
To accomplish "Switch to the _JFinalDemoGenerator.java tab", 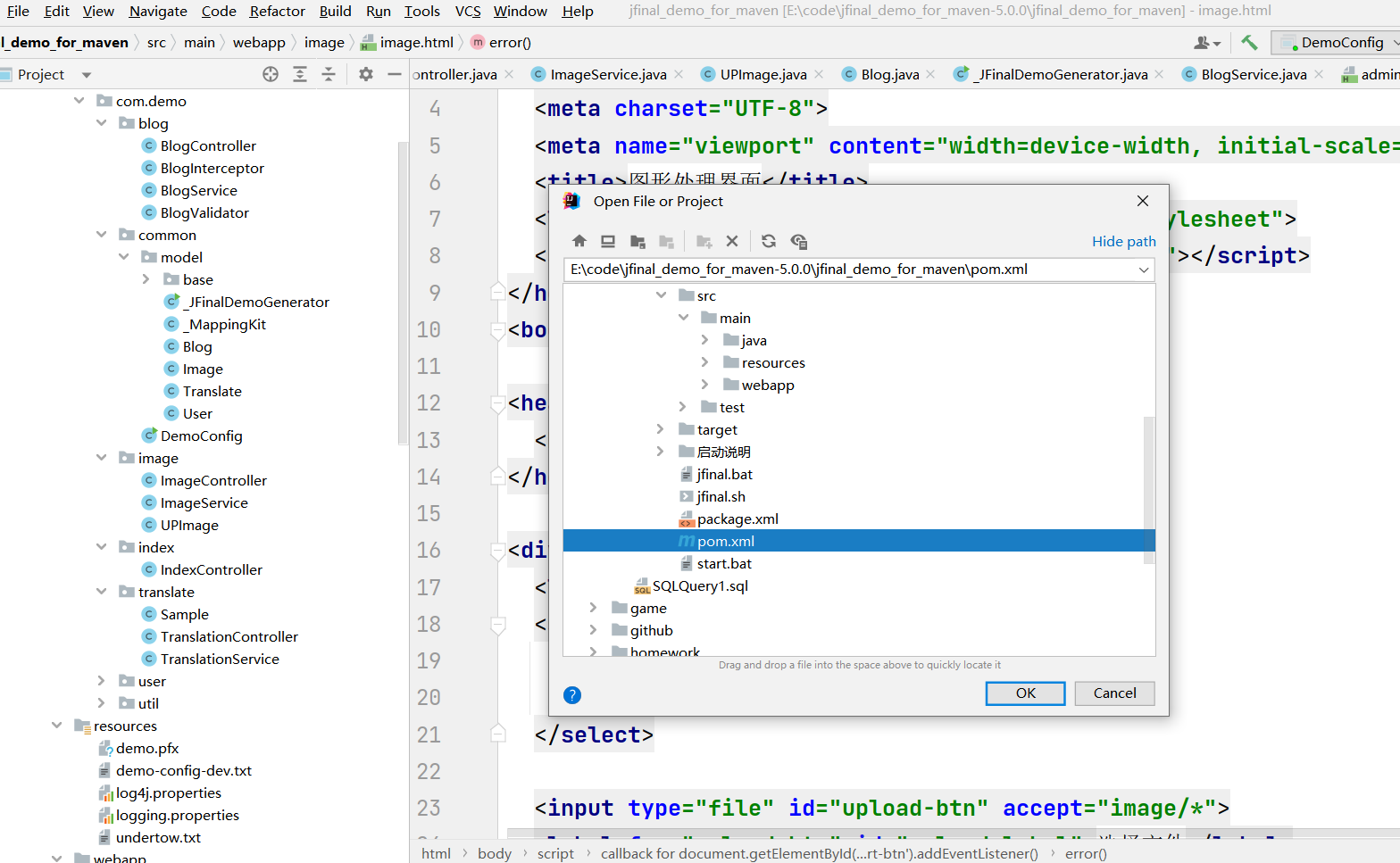I will point(1061,74).
